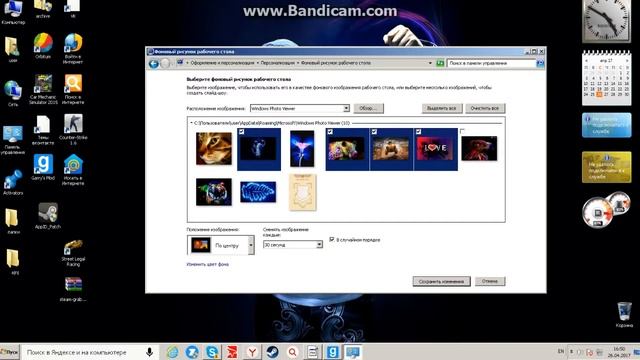Select the neon tiger wallpaper thumbnail

pyautogui.click(x=213, y=192)
